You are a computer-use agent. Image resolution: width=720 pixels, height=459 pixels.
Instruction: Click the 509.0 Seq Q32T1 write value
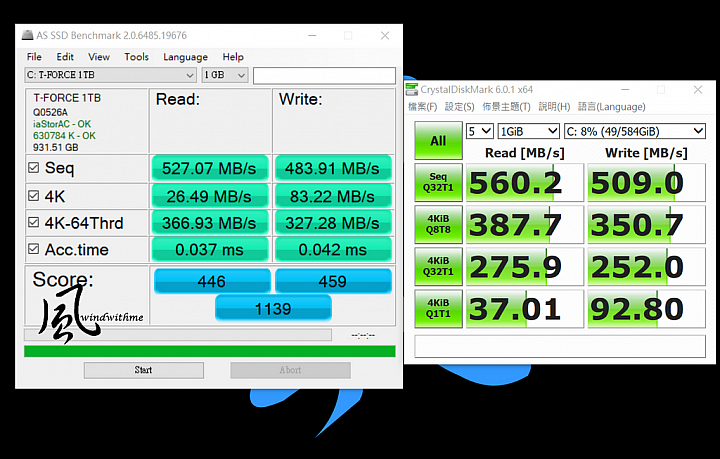point(646,182)
